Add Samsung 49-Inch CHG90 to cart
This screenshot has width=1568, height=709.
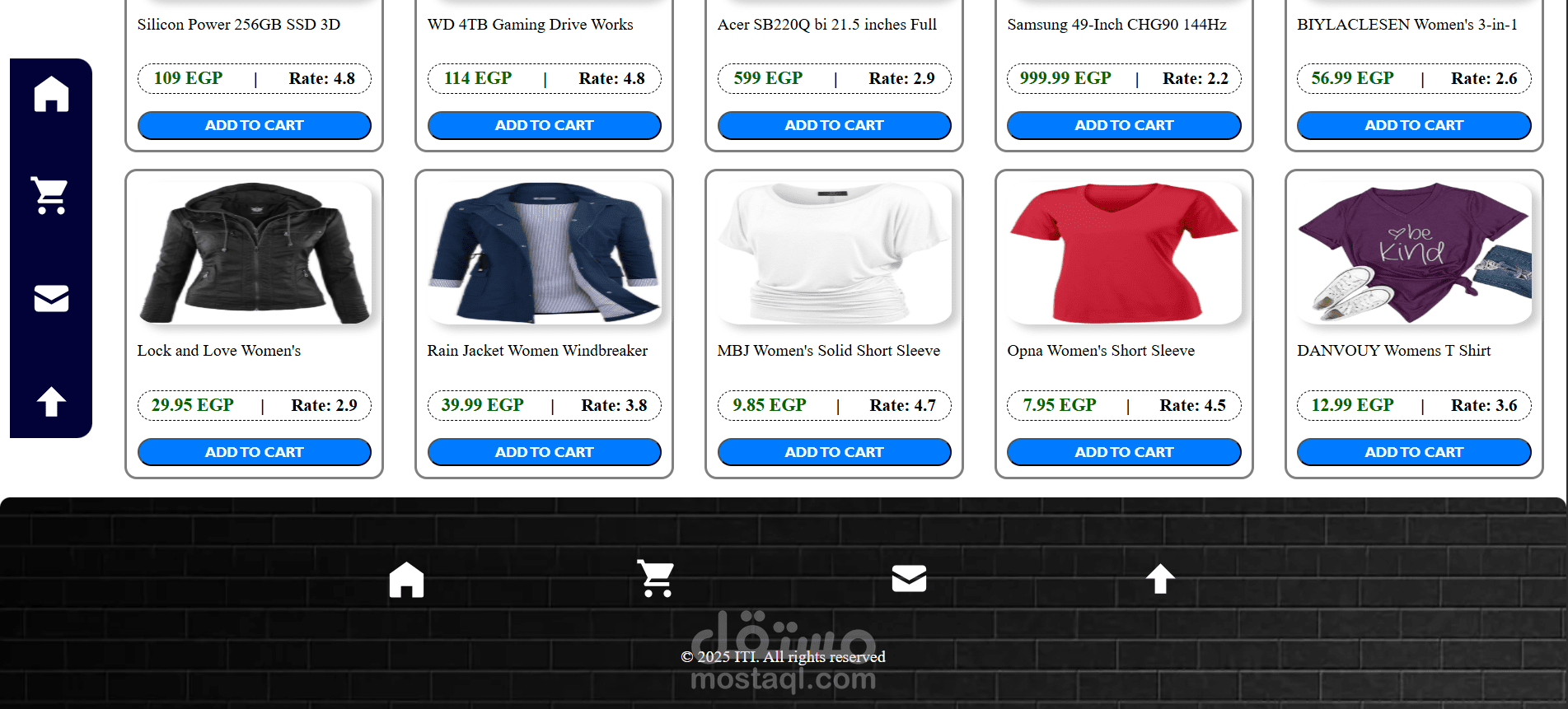pos(1124,125)
